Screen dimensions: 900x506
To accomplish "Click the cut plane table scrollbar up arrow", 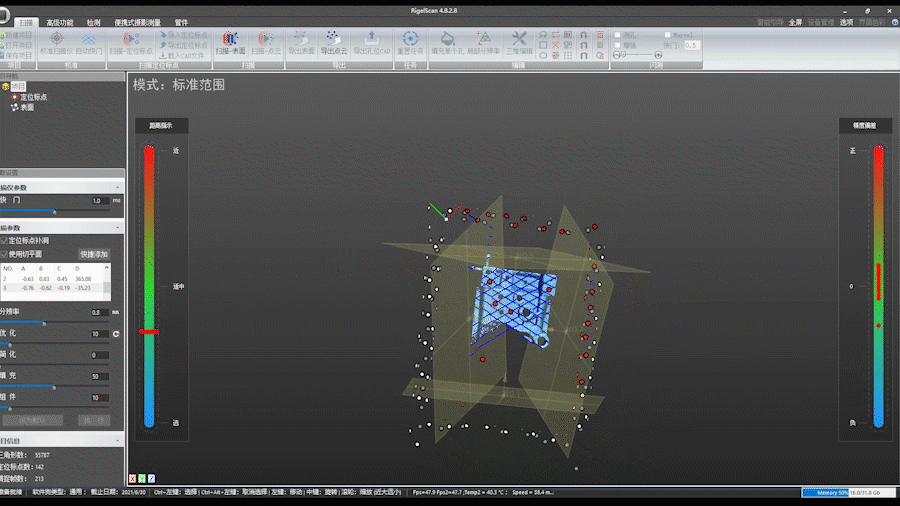I will click(107, 267).
